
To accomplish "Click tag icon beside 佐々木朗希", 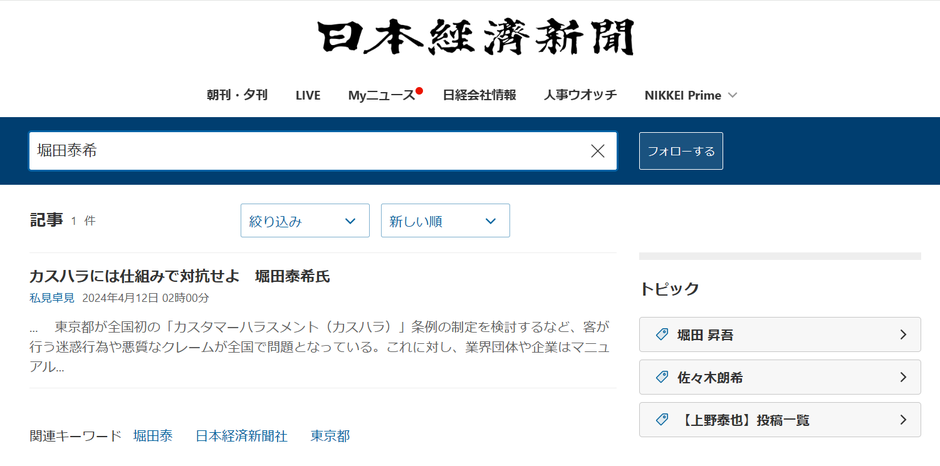I will pos(662,377).
